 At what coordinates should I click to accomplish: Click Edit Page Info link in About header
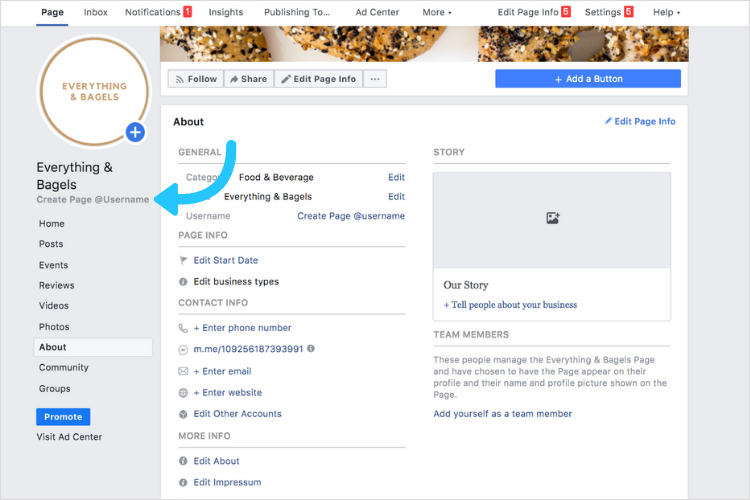640,122
